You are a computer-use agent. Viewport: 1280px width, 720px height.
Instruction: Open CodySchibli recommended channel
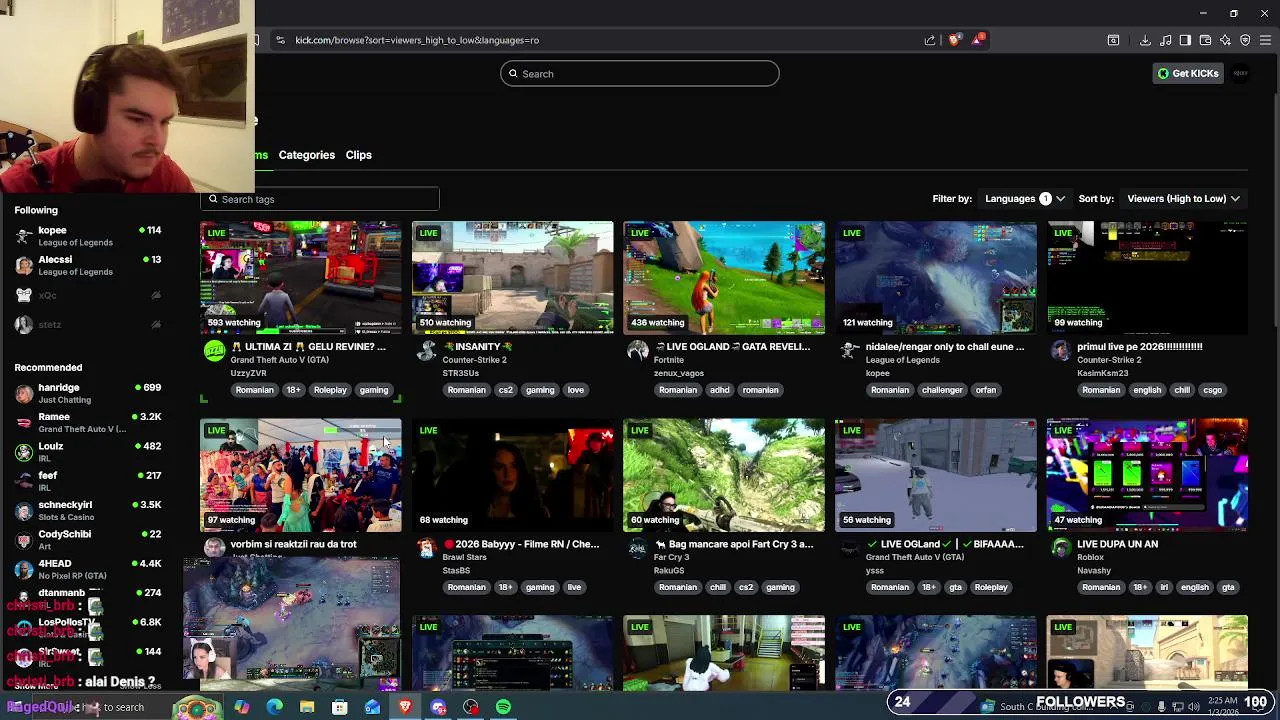pyautogui.click(x=88, y=539)
